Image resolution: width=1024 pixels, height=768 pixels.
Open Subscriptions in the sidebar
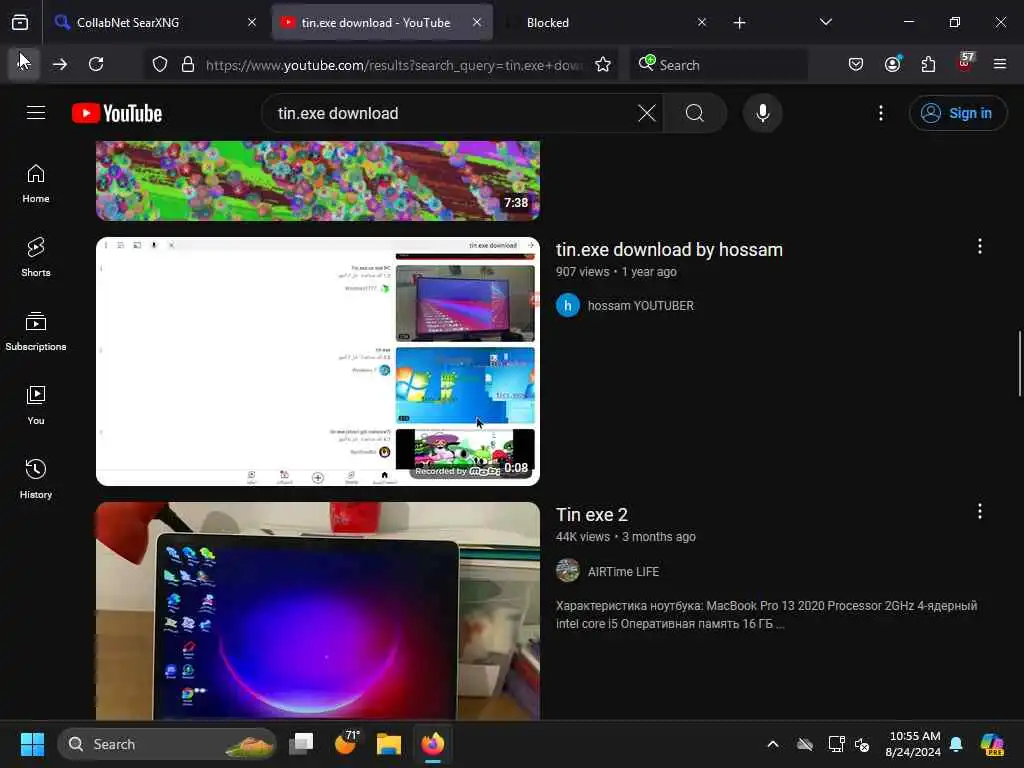tap(36, 332)
